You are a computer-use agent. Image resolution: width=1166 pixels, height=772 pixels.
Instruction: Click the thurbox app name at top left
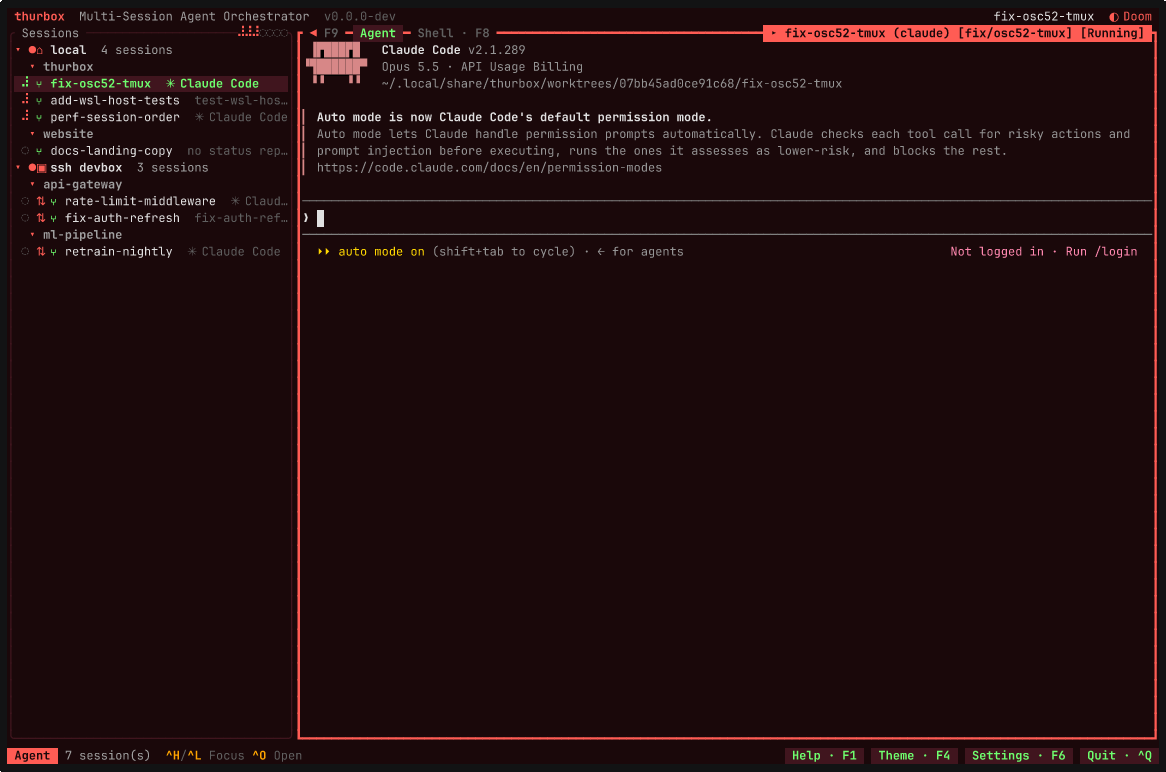pos(39,16)
